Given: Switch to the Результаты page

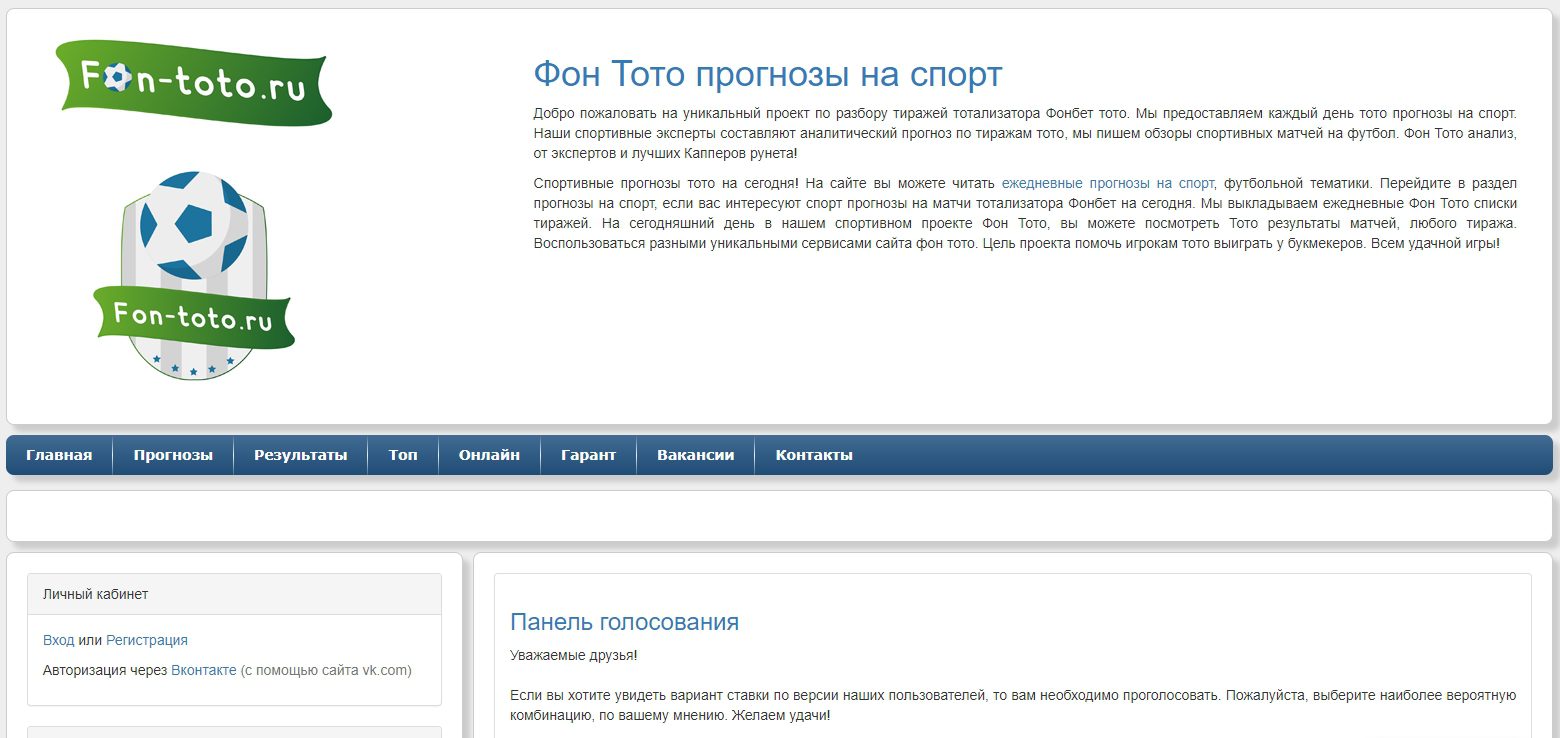Looking at the screenshot, I should tap(300, 455).
